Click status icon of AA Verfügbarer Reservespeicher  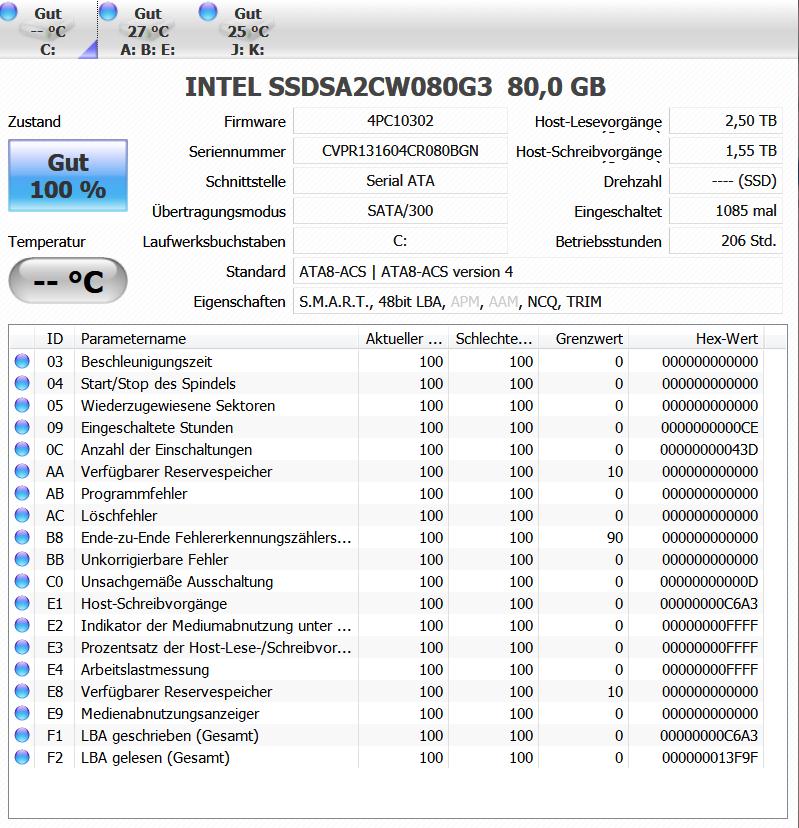tap(22, 471)
